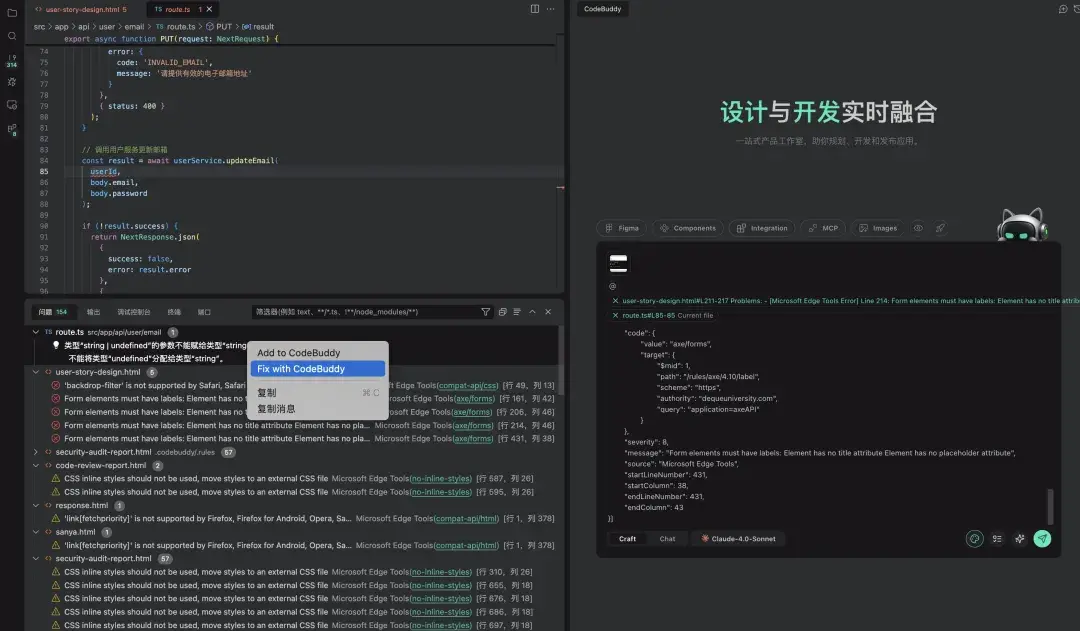Click the sparkle AI icon near the send button

point(1019,539)
